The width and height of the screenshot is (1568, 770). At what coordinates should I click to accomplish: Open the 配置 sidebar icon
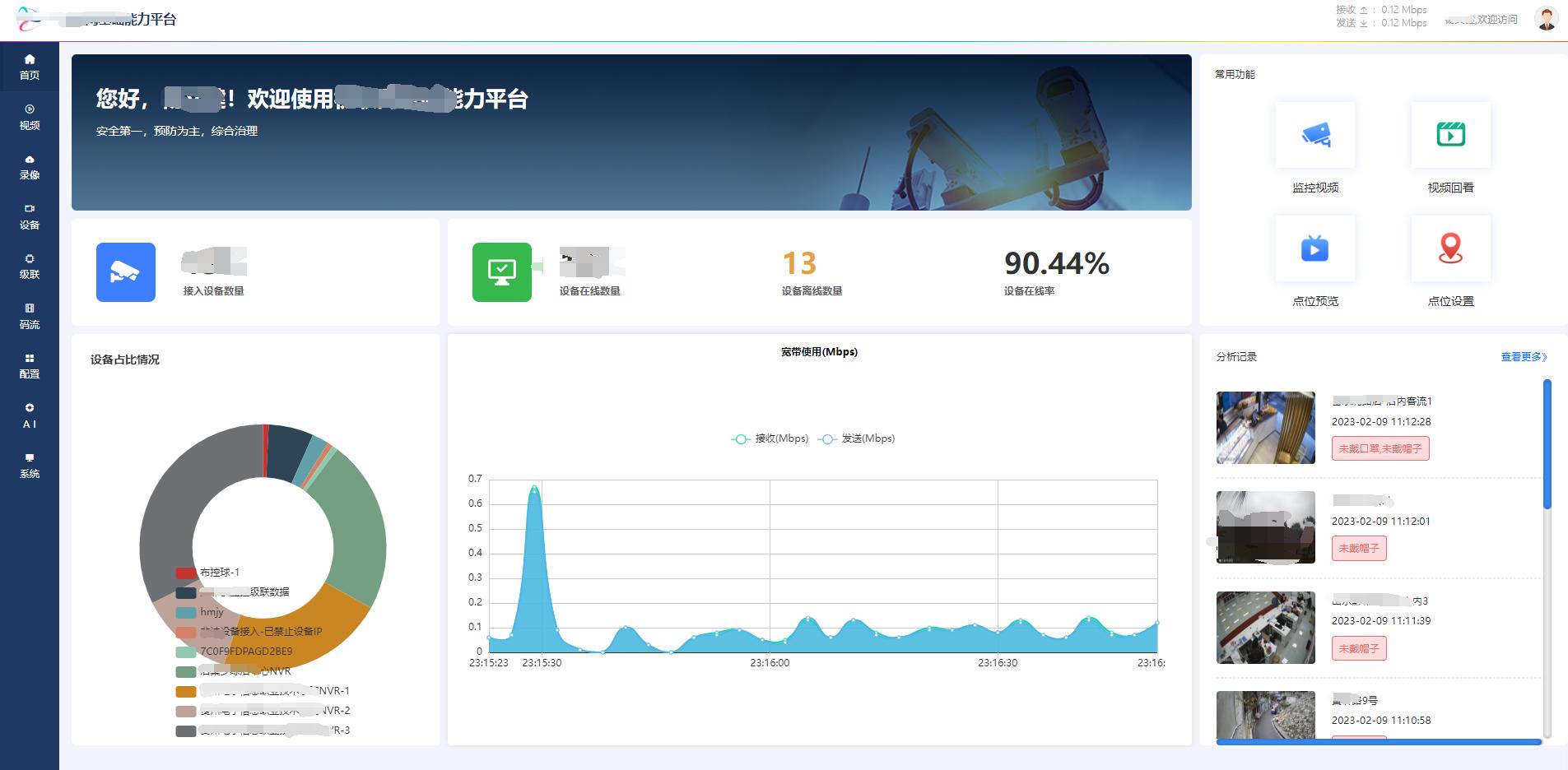(x=30, y=365)
